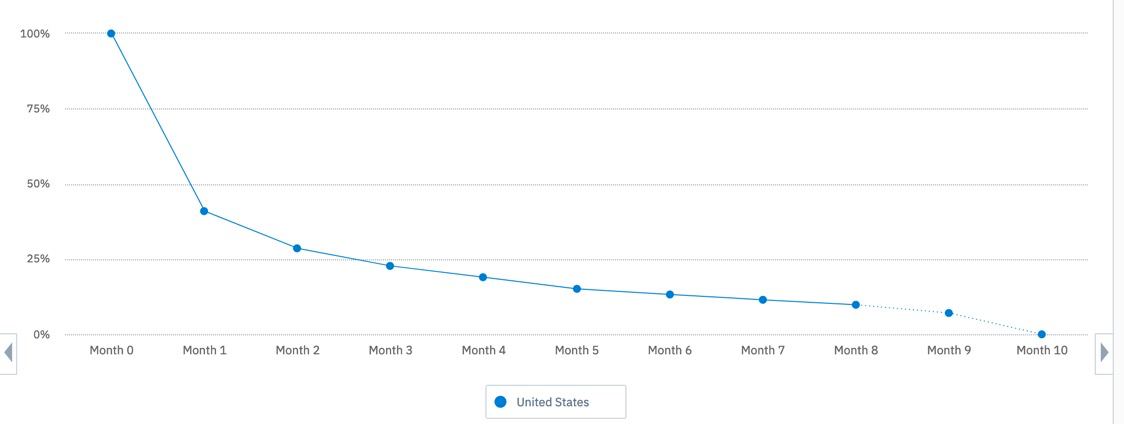Pick the Month 3 data point

(390, 266)
